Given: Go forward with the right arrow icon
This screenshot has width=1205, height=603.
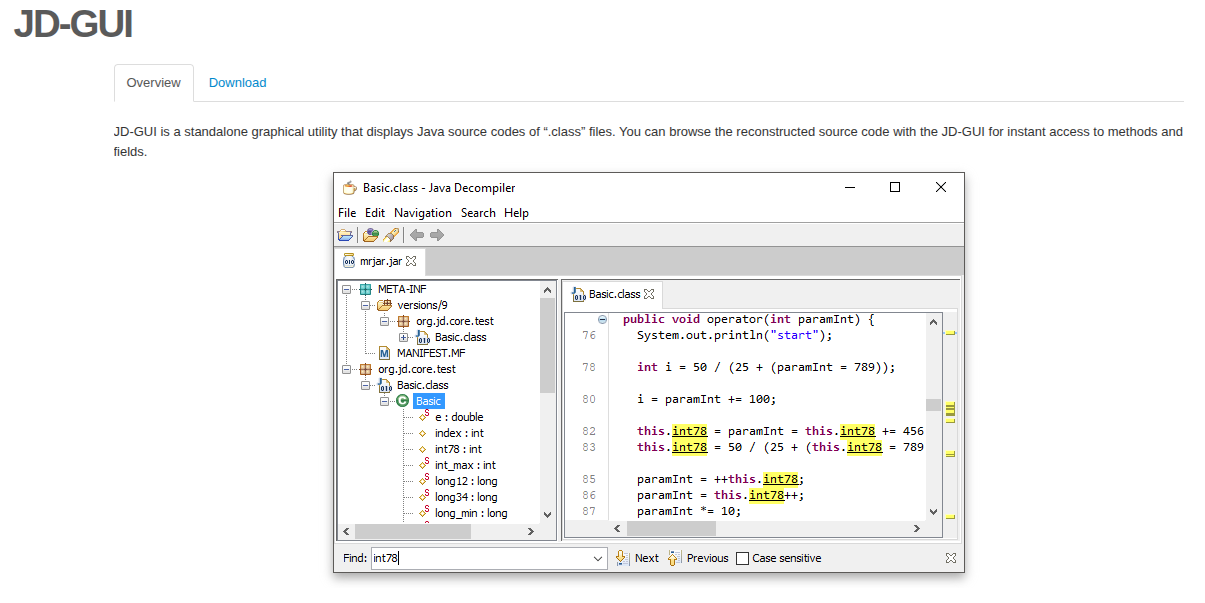Looking at the screenshot, I should pyautogui.click(x=437, y=235).
